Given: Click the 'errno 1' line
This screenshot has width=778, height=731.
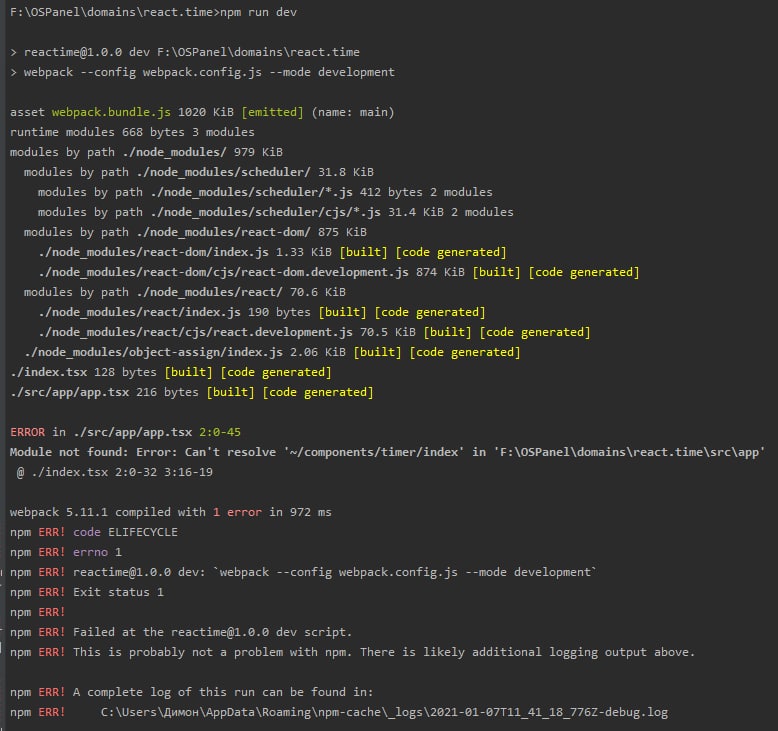Looking at the screenshot, I should point(97,552).
